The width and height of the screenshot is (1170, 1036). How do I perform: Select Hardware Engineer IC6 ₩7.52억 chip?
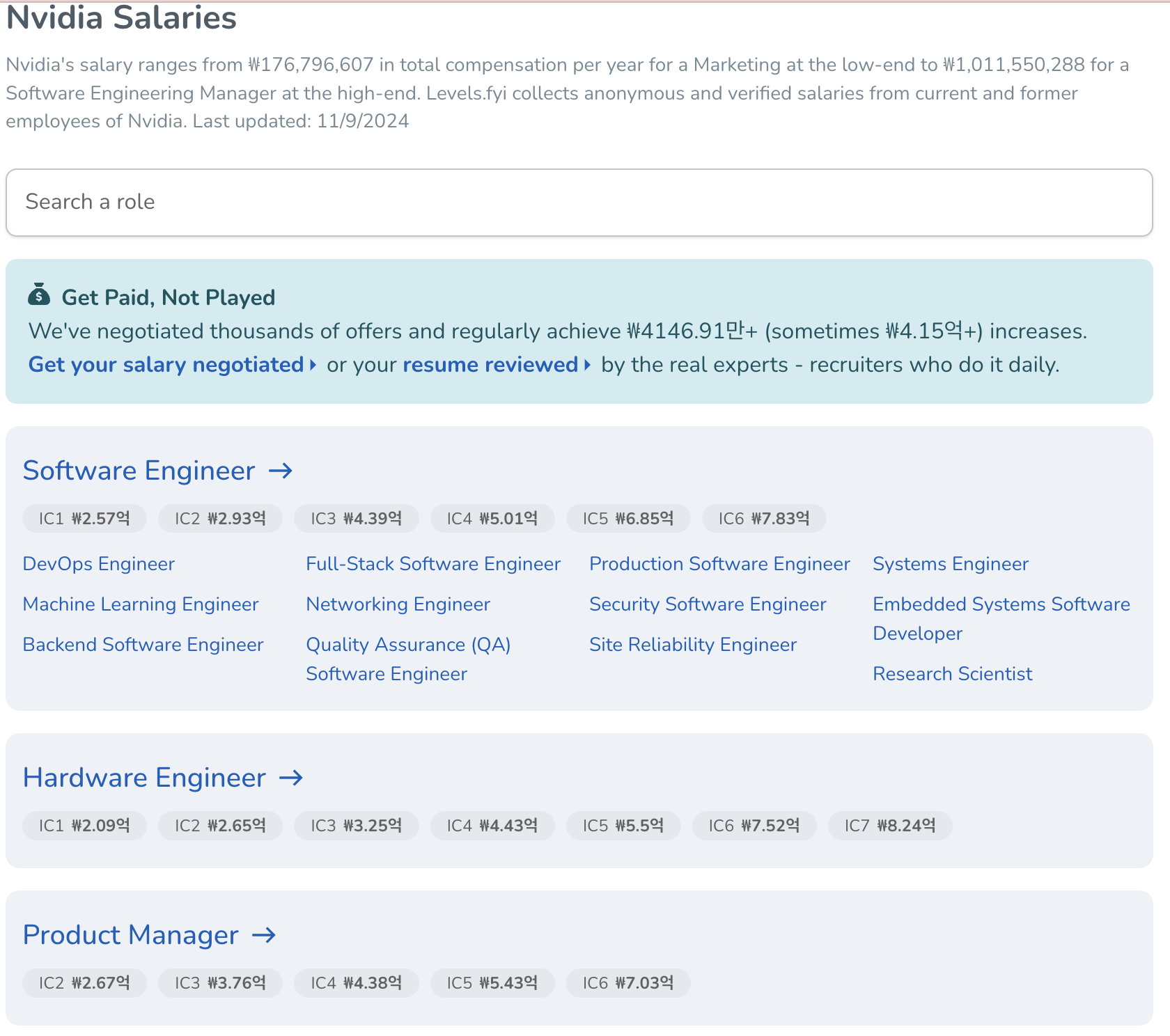point(754,826)
